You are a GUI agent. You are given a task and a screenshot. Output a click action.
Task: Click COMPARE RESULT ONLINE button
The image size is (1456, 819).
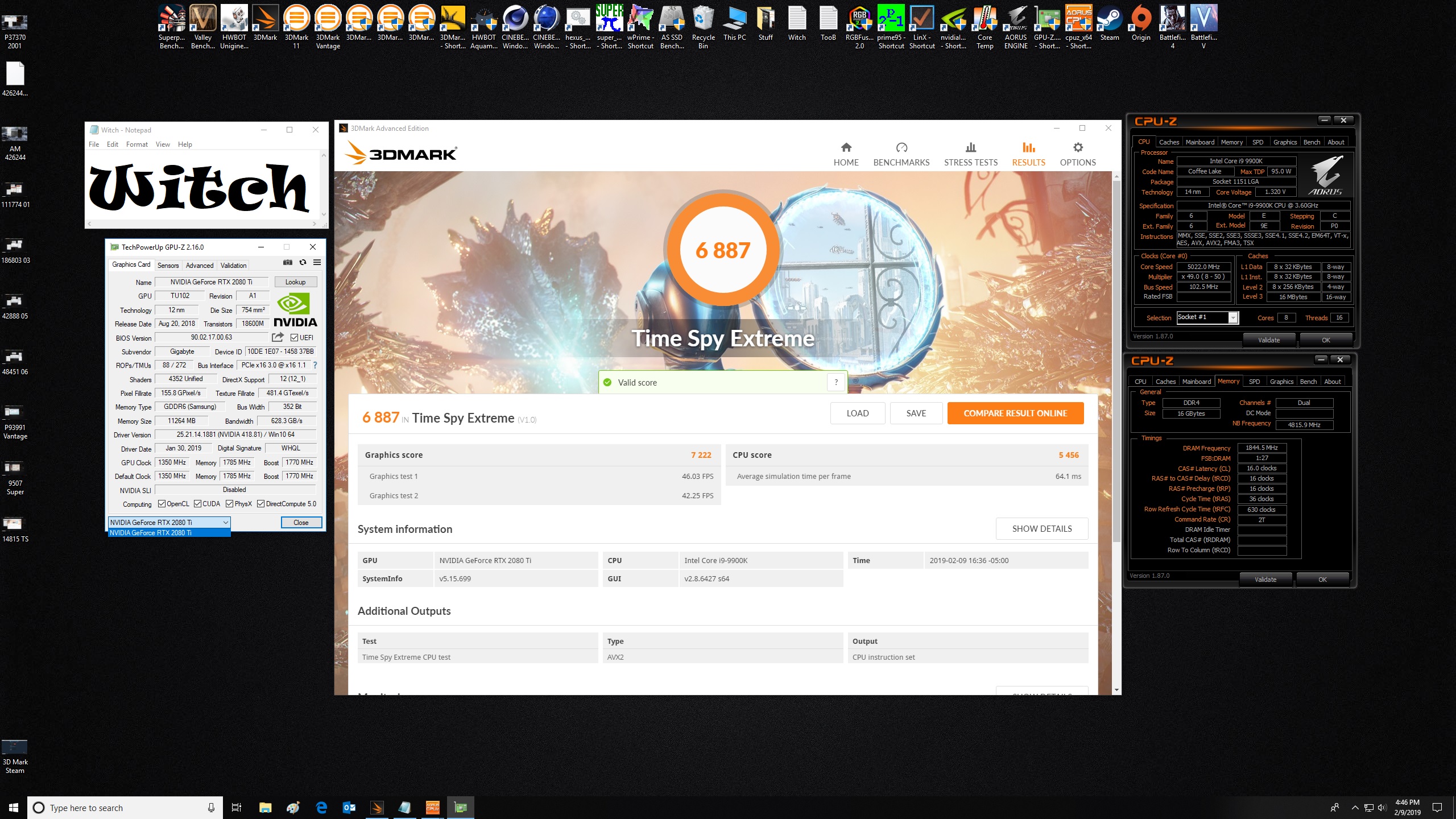(1015, 413)
